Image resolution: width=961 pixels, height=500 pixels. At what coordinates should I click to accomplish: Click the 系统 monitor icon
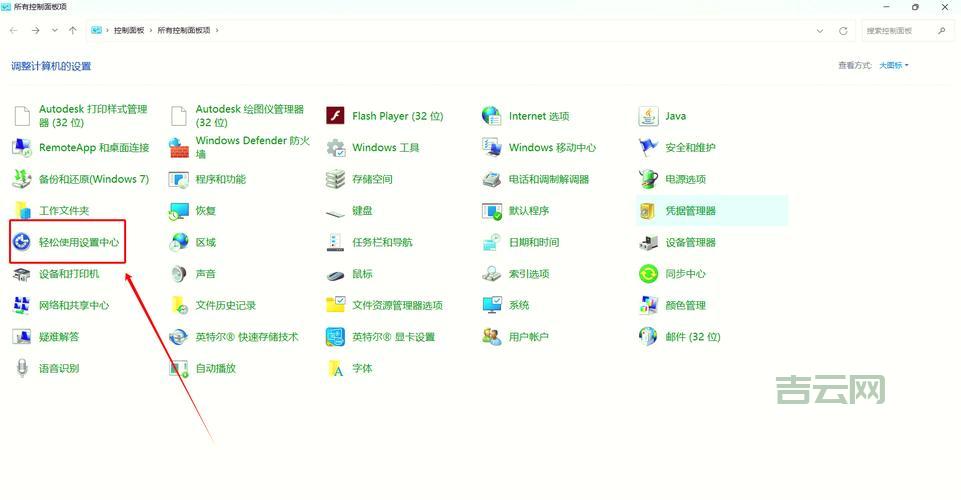(492, 305)
